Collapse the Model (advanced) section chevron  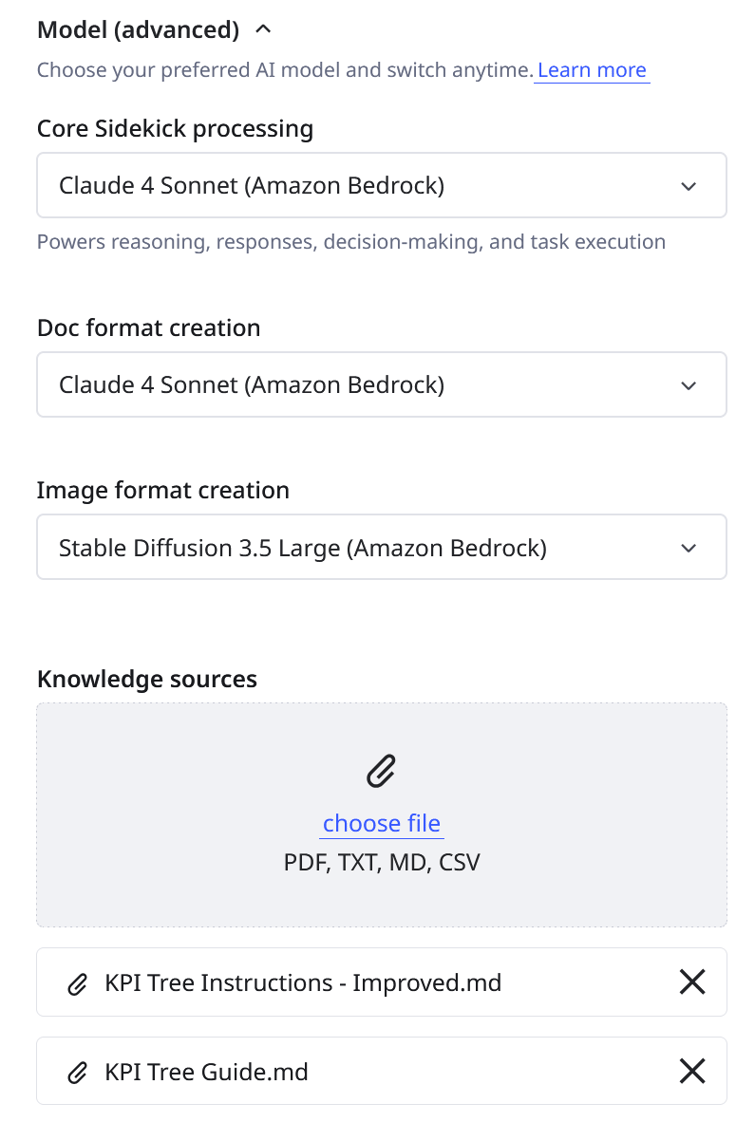pyautogui.click(x=263, y=30)
